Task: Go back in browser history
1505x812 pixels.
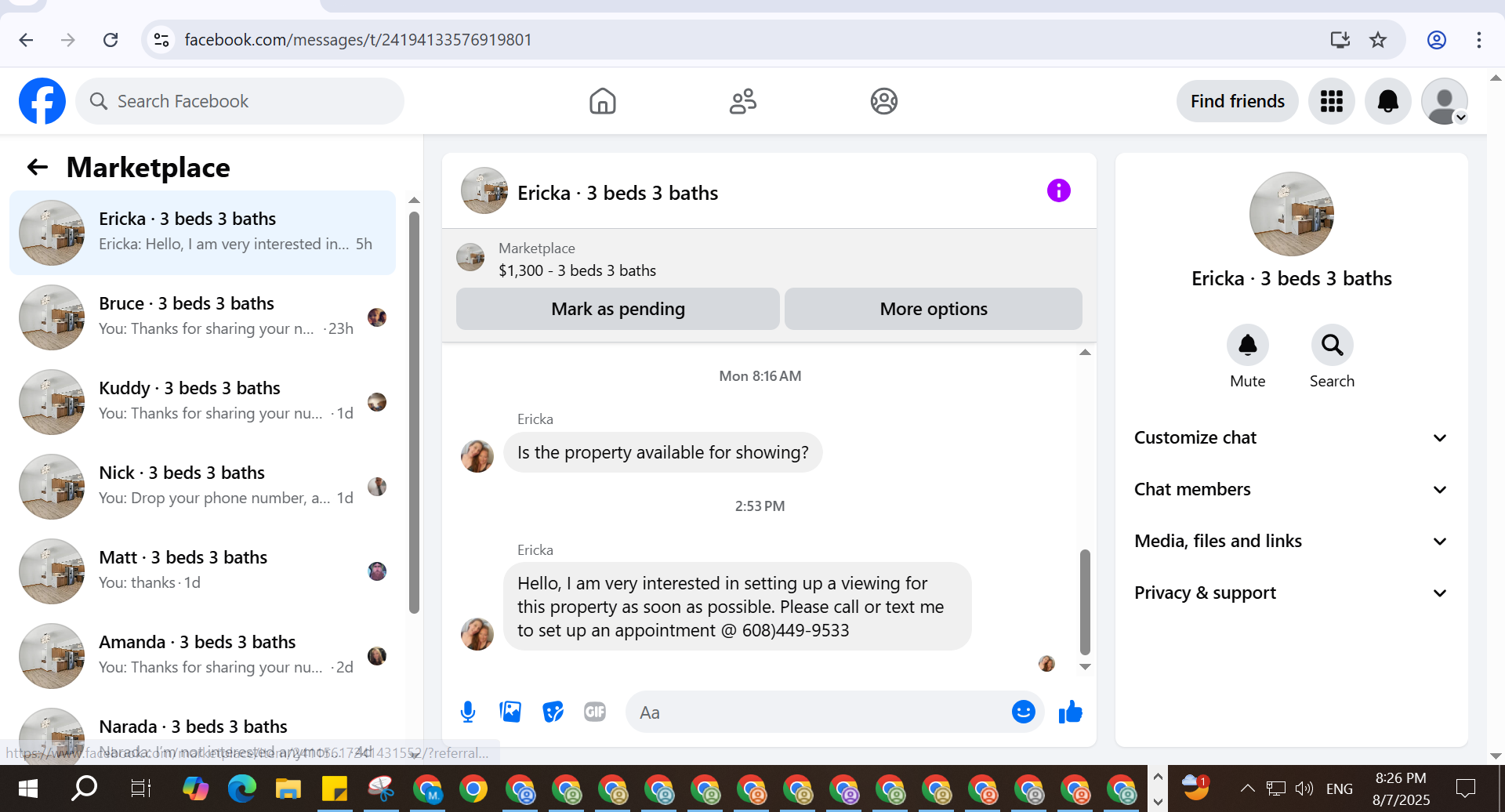Action: (x=26, y=40)
